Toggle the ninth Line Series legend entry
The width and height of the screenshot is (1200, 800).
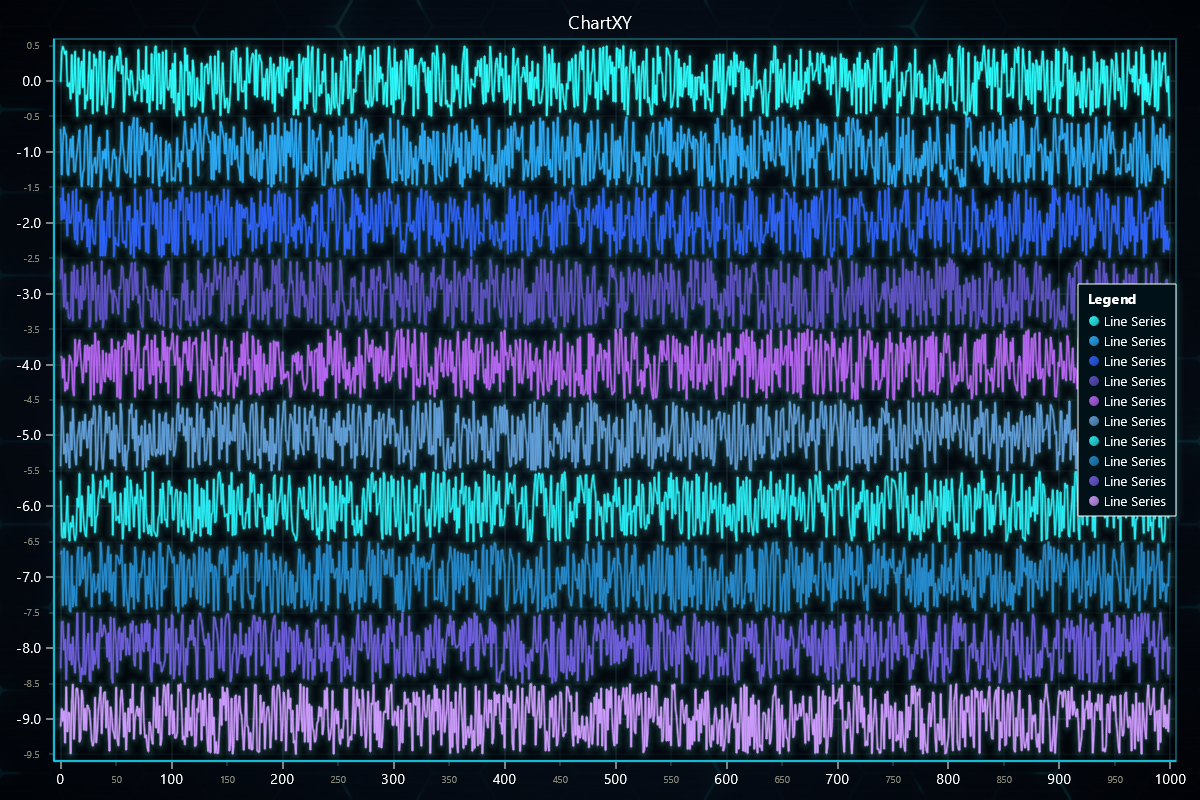[1126, 481]
